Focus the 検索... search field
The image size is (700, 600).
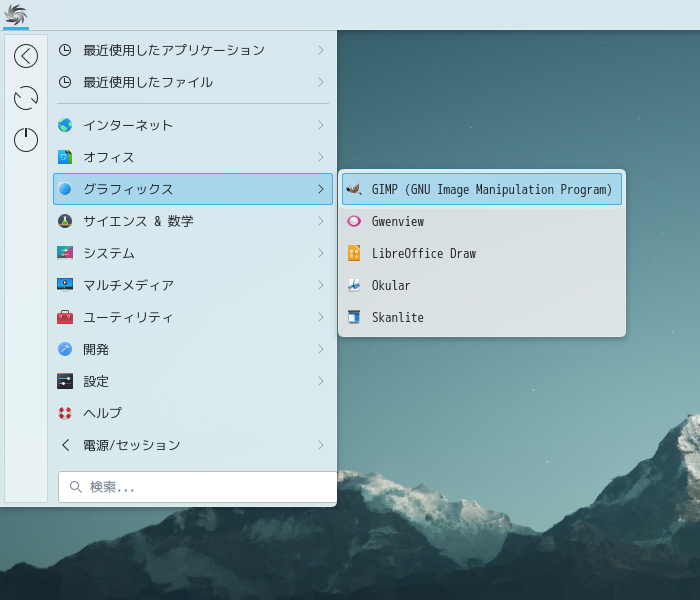point(198,487)
